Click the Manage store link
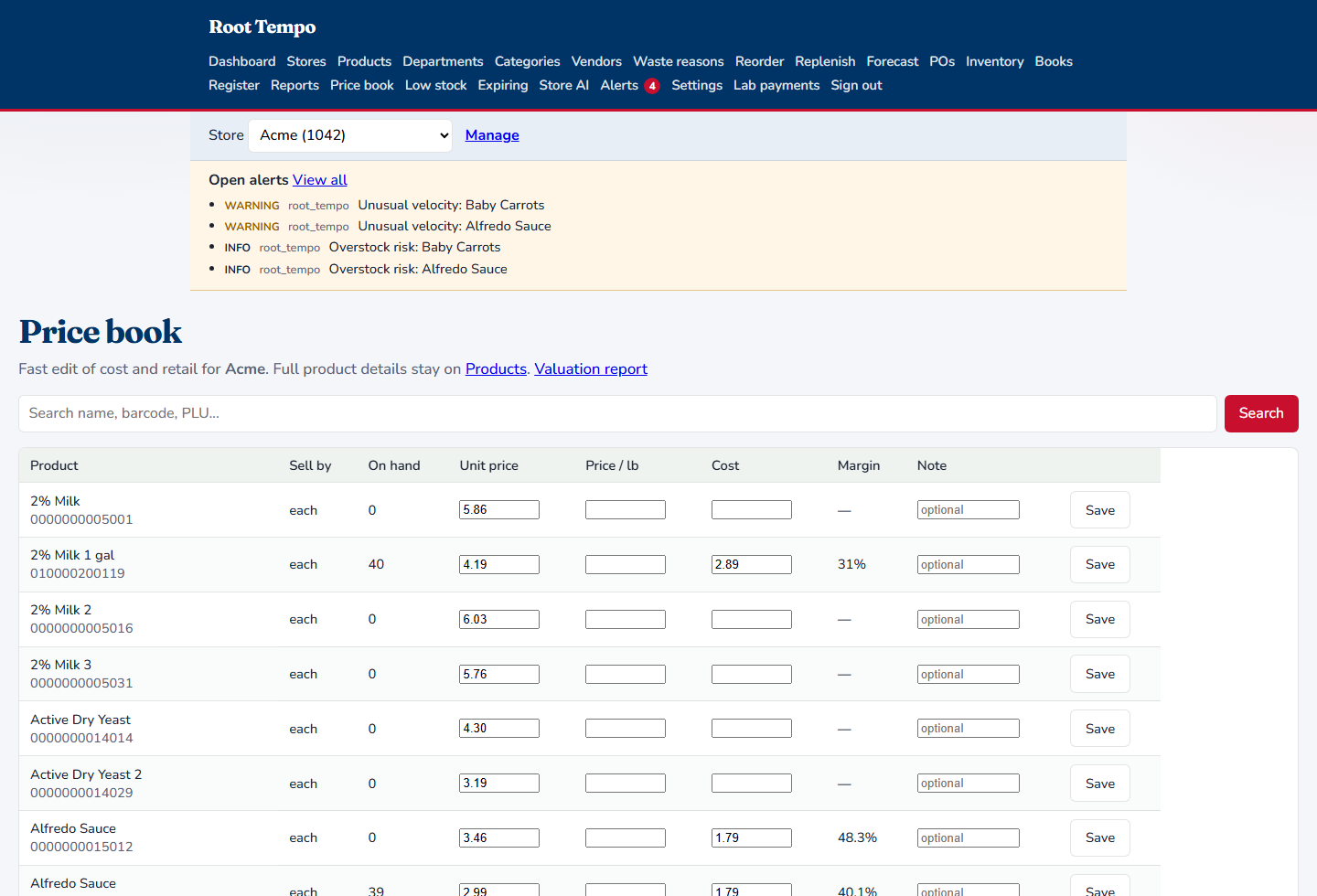This screenshot has height=896, width=1317. tap(492, 135)
